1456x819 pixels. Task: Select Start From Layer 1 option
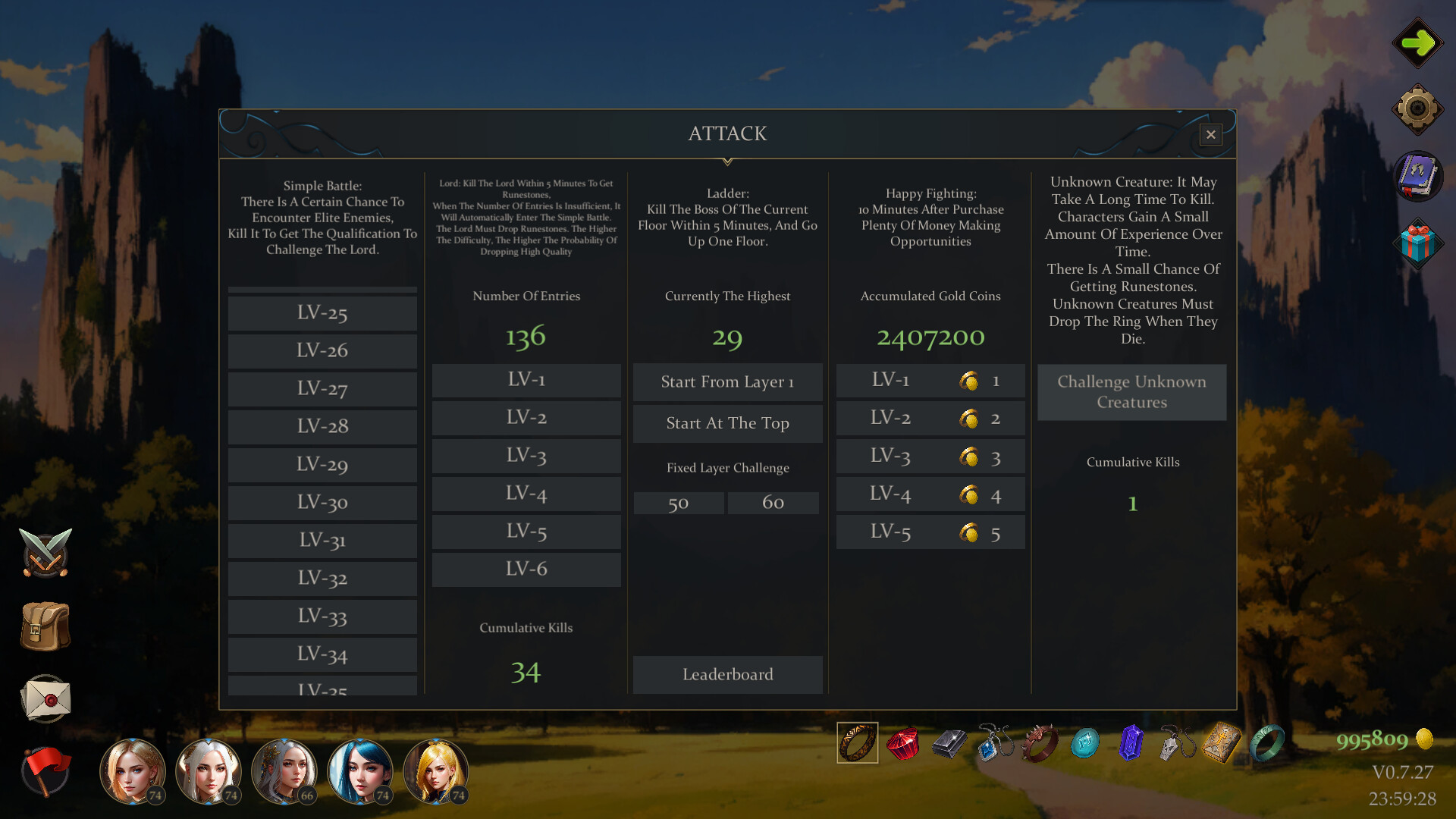click(x=728, y=381)
